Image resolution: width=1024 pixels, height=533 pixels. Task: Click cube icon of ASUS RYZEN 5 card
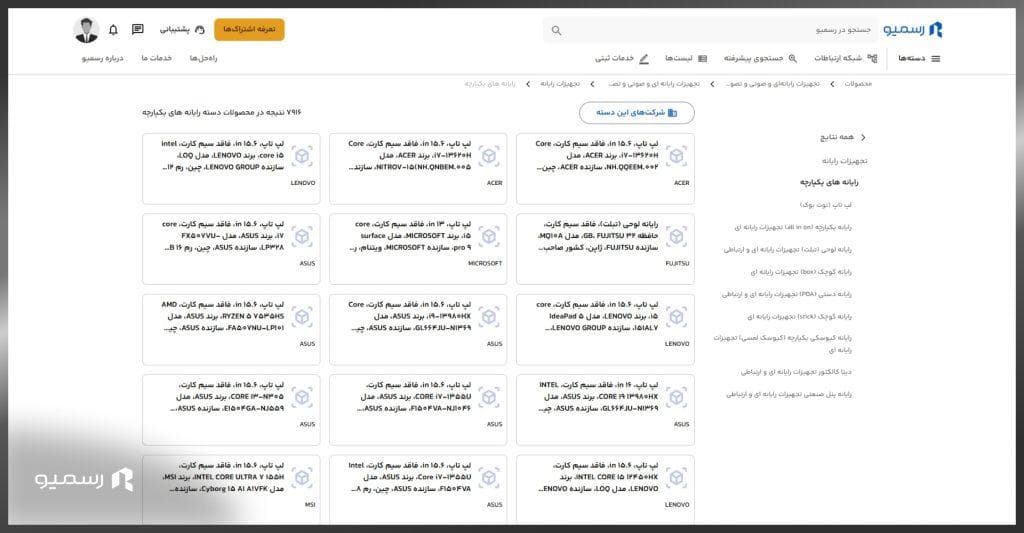[302, 317]
